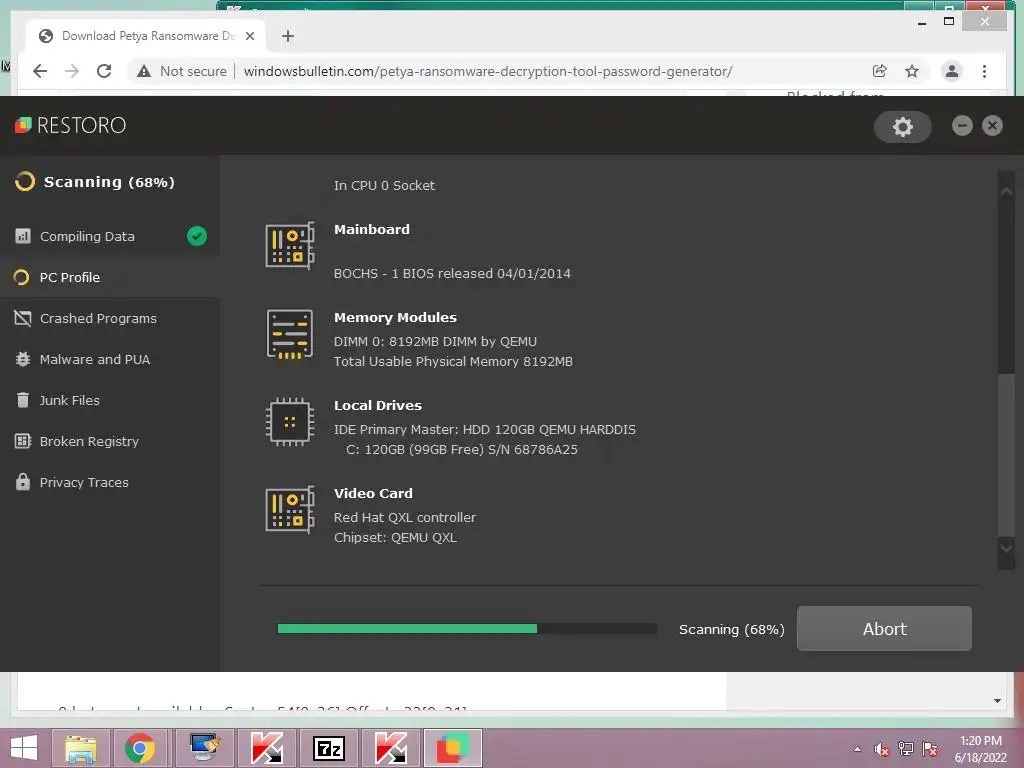
Task: Select Broken Registry section
Action: click(x=110, y=441)
